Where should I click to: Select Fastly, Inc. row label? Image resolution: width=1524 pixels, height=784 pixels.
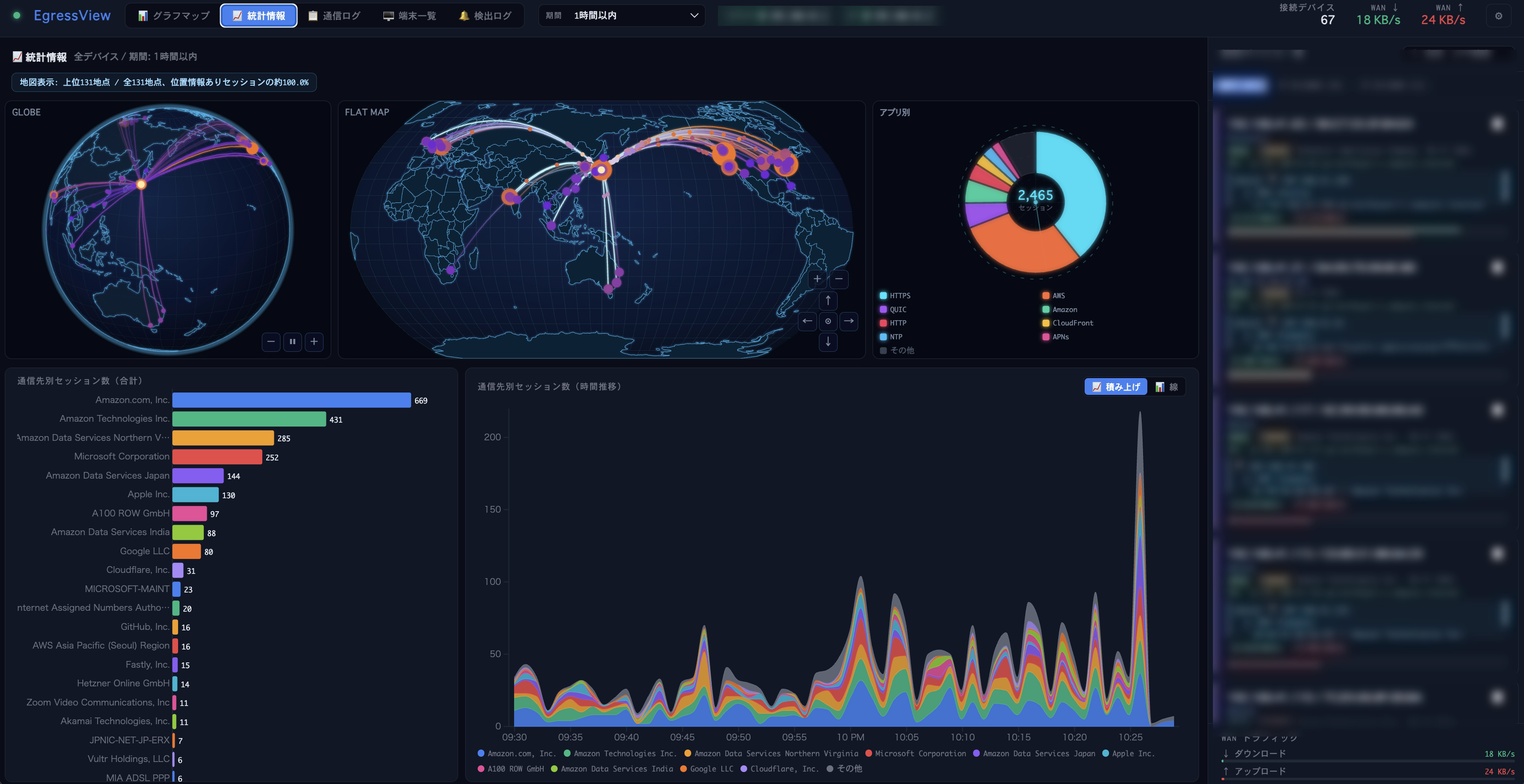coord(147,664)
